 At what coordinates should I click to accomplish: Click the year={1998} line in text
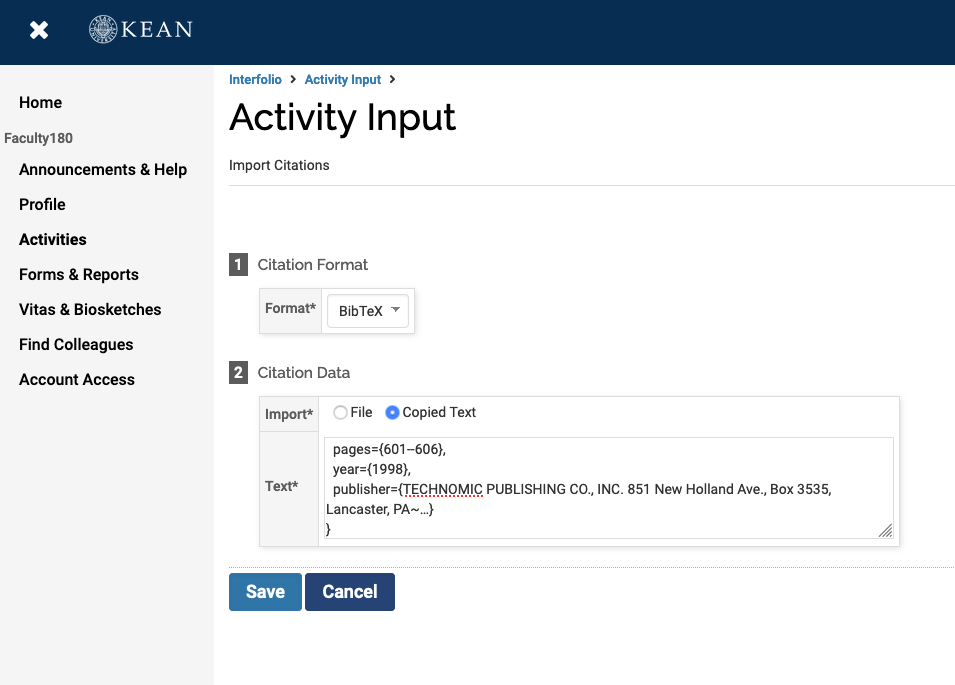pos(372,469)
